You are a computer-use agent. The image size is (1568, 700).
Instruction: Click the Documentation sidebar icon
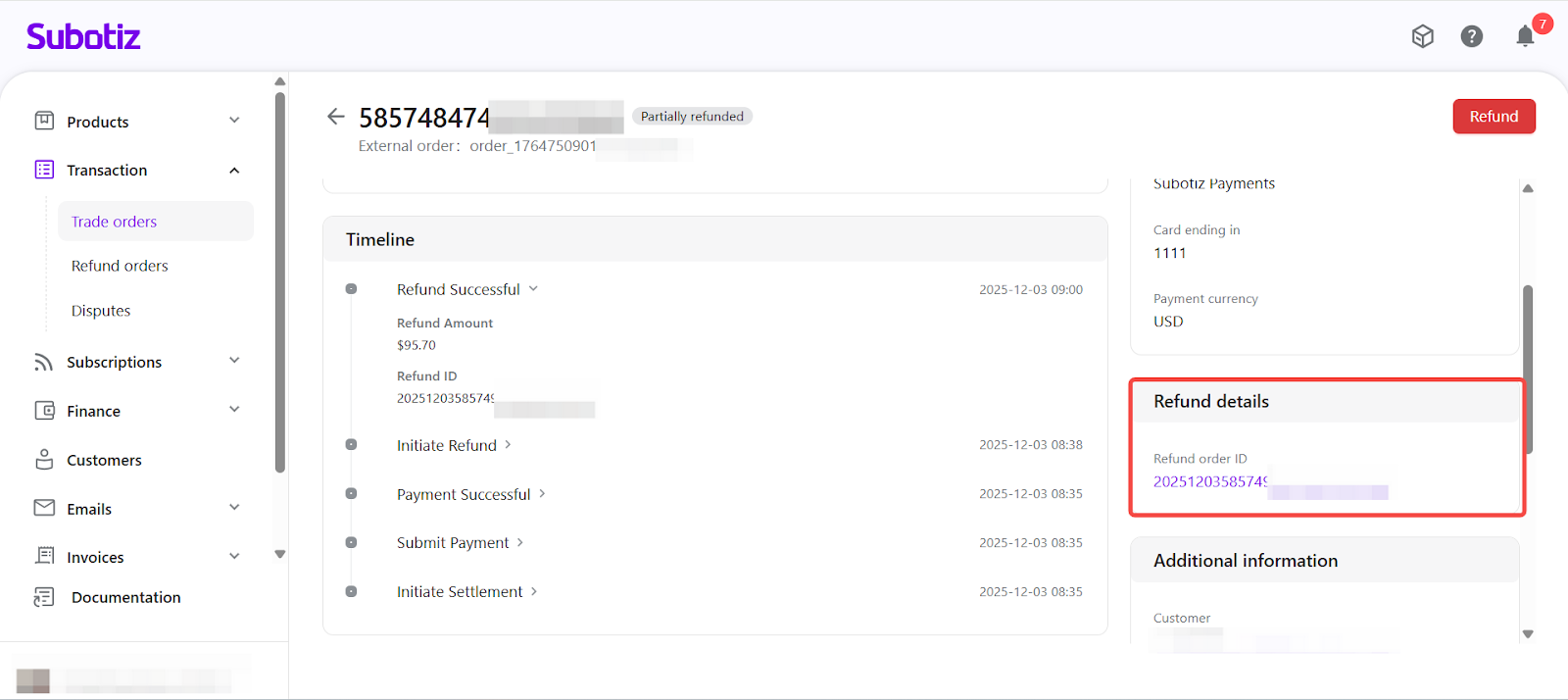[x=44, y=597]
